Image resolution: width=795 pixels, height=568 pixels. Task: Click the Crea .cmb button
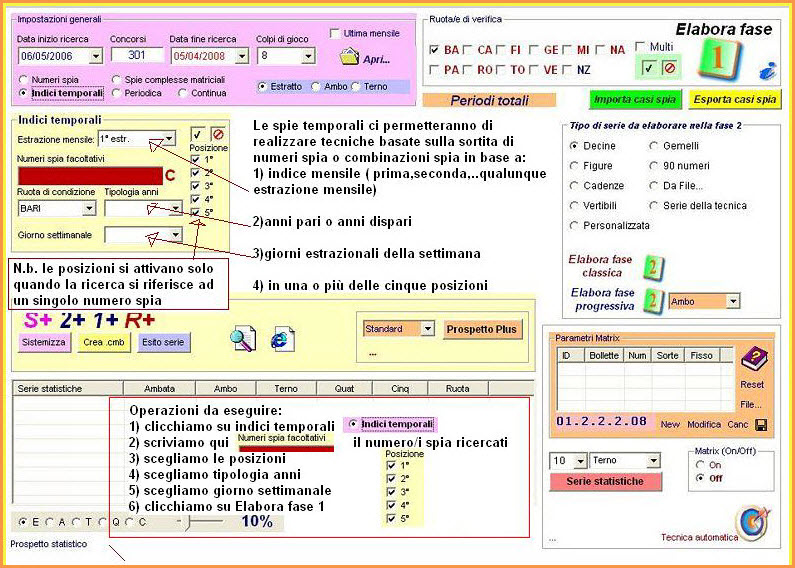pos(103,342)
